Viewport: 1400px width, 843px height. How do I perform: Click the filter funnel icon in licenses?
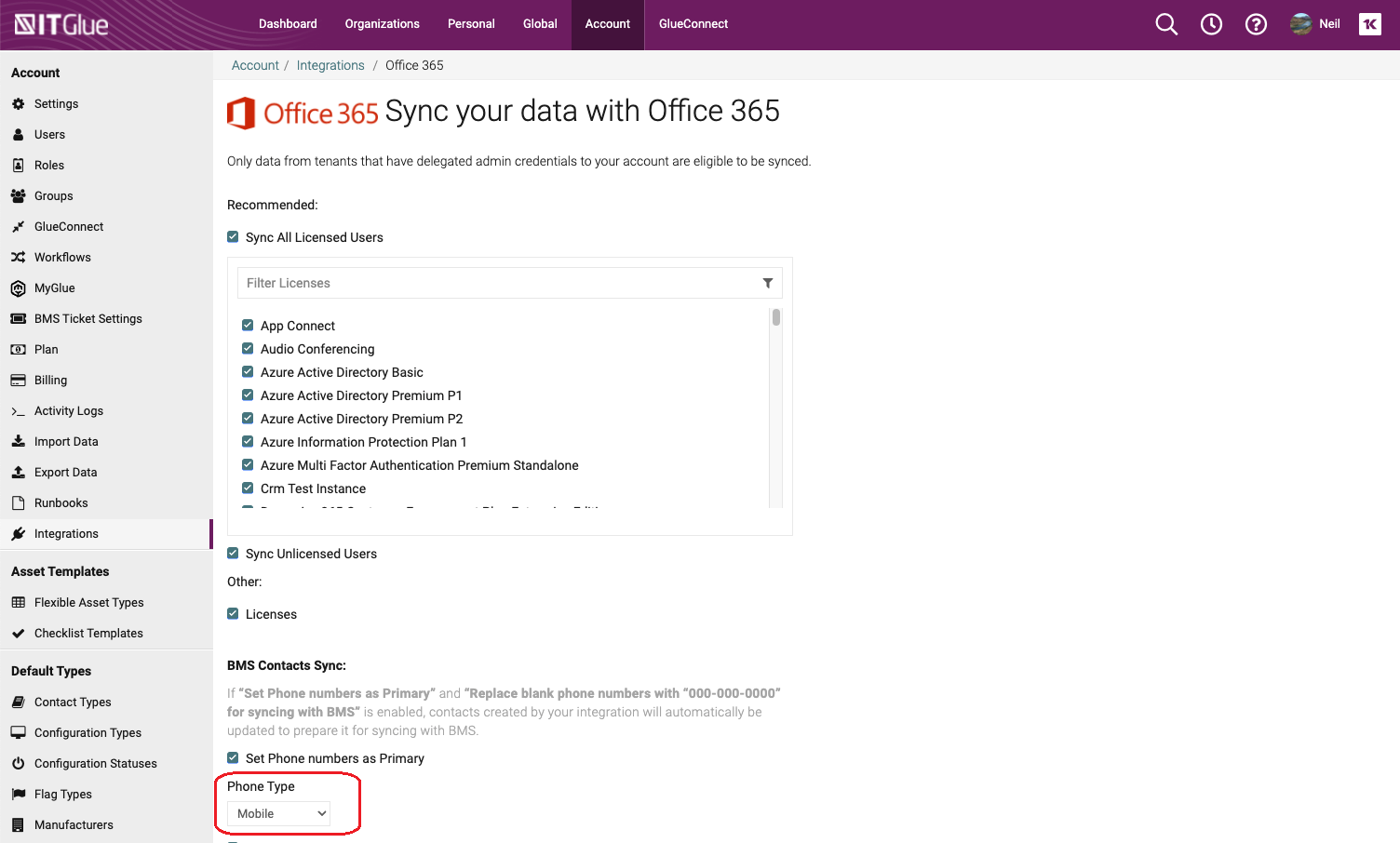coord(768,283)
